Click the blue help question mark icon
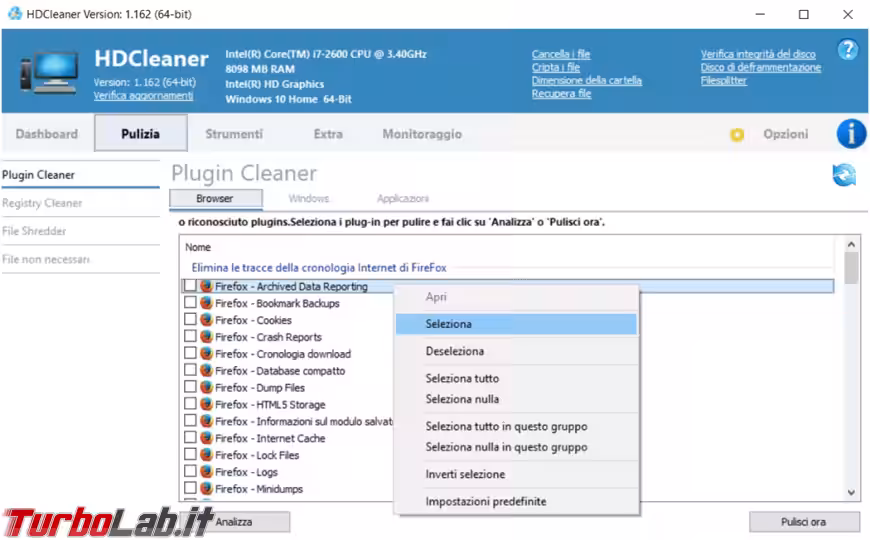Viewport: 870px width, 540px height. coord(847,50)
